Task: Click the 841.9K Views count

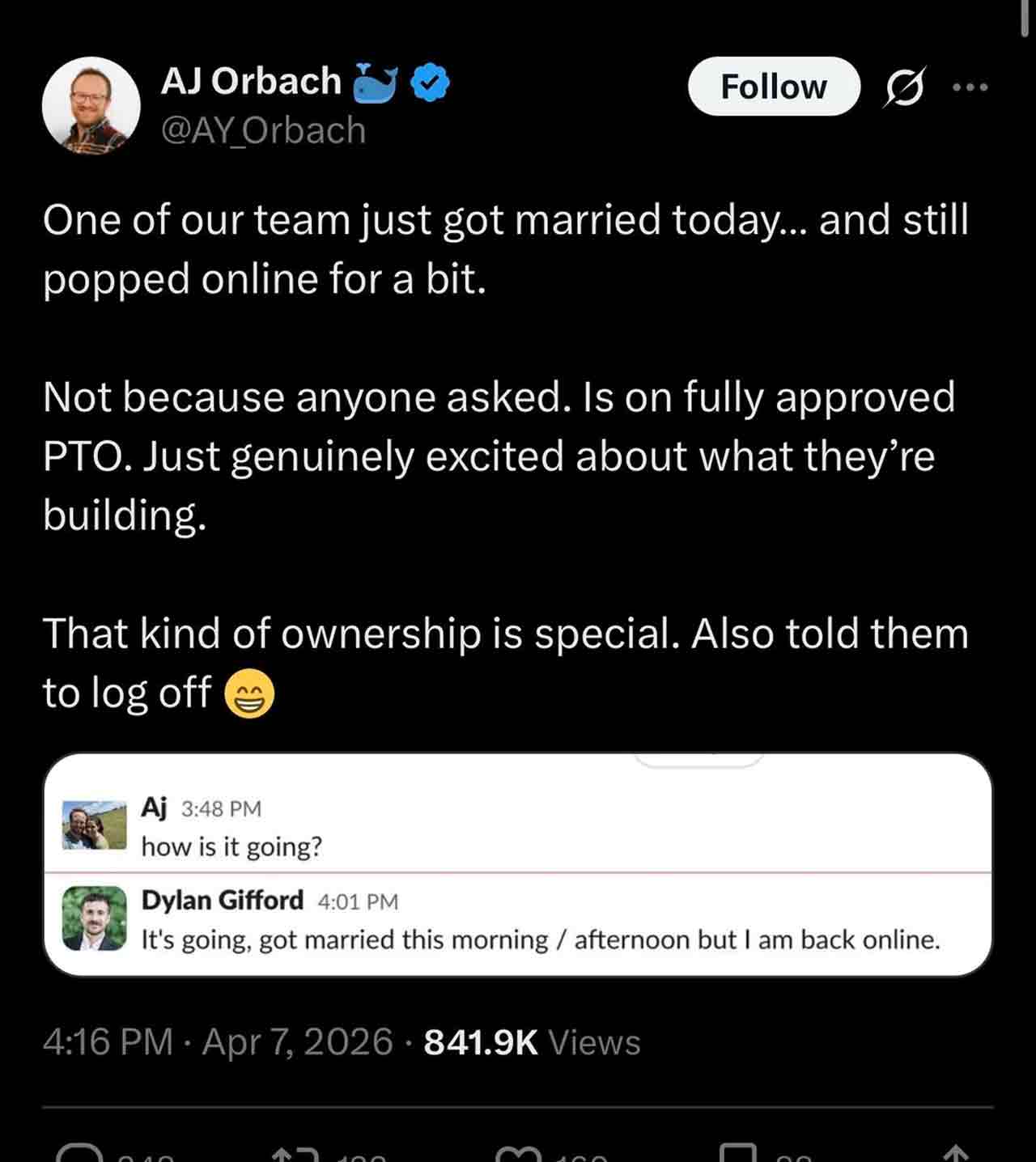Action: pos(532,1041)
